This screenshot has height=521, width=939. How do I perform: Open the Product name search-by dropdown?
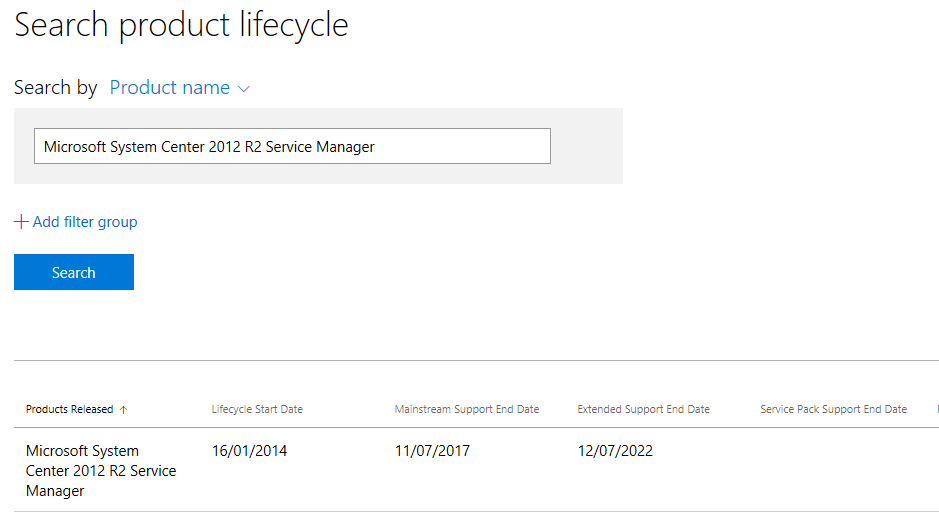(x=179, y=87)
